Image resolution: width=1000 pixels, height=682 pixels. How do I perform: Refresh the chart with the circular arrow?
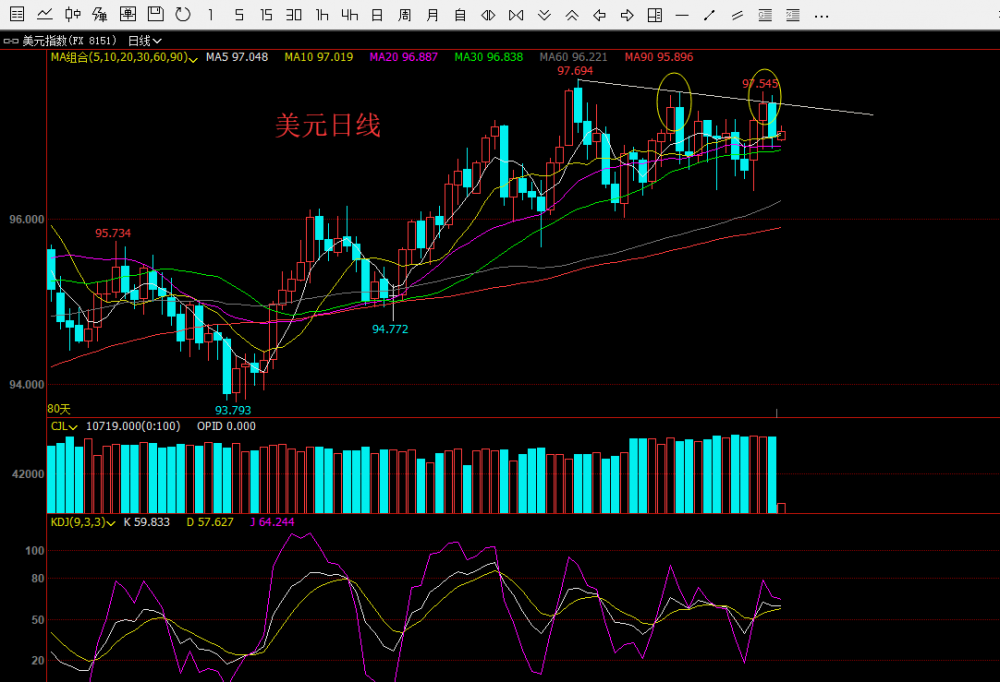183,14
